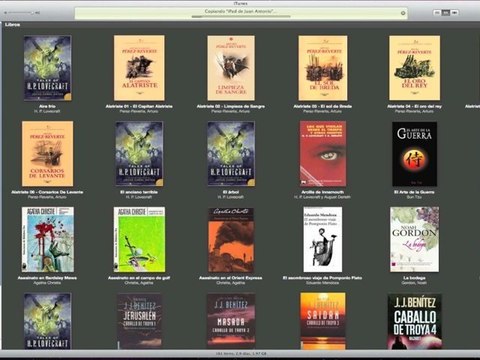
Task: Click title "Asesinato en el campo de golf"
Action: click(139, 278)
